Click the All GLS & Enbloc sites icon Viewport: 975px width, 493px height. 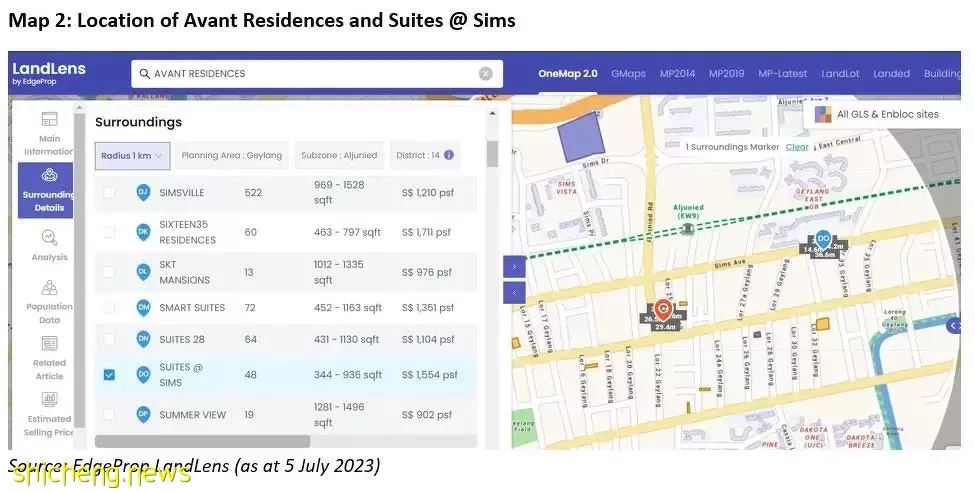coord(823,114)
